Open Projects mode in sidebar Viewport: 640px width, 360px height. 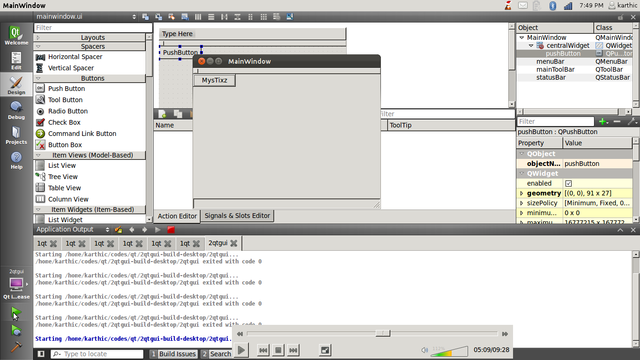coord(16,135)
